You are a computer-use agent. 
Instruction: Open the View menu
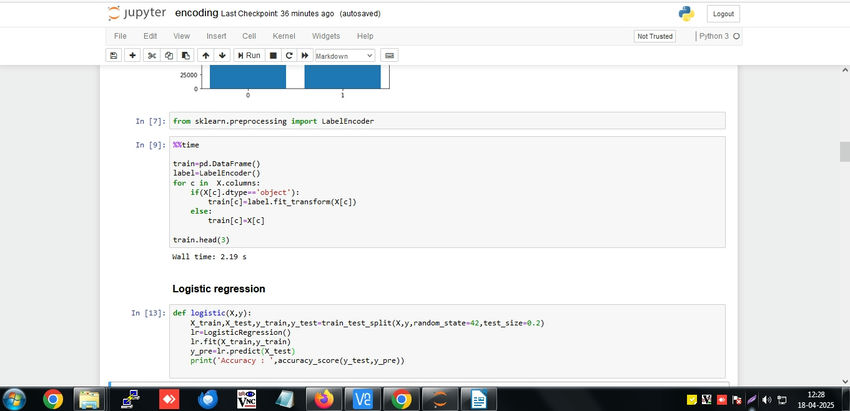[x=182, y=36]
